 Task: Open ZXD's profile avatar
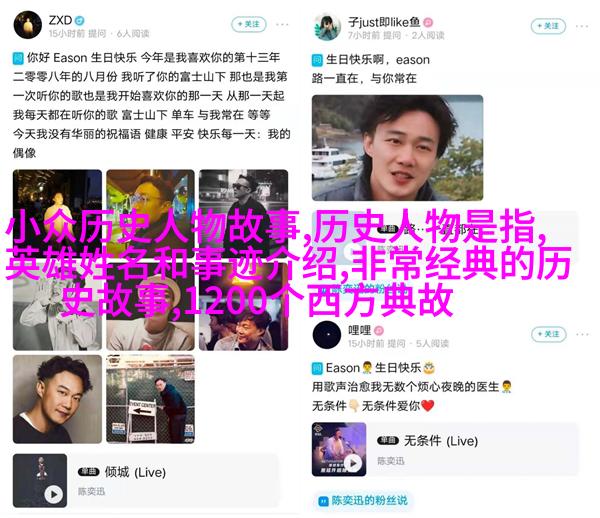28,25
